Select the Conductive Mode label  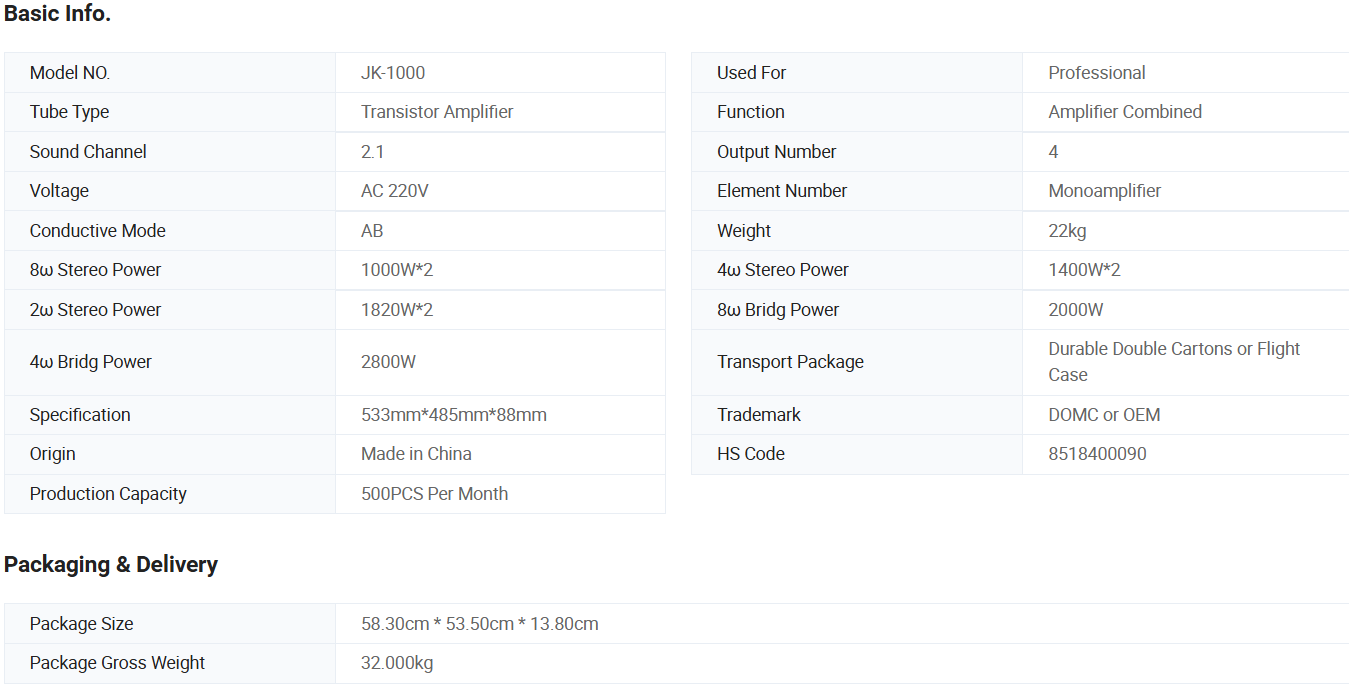coord(97,231)
